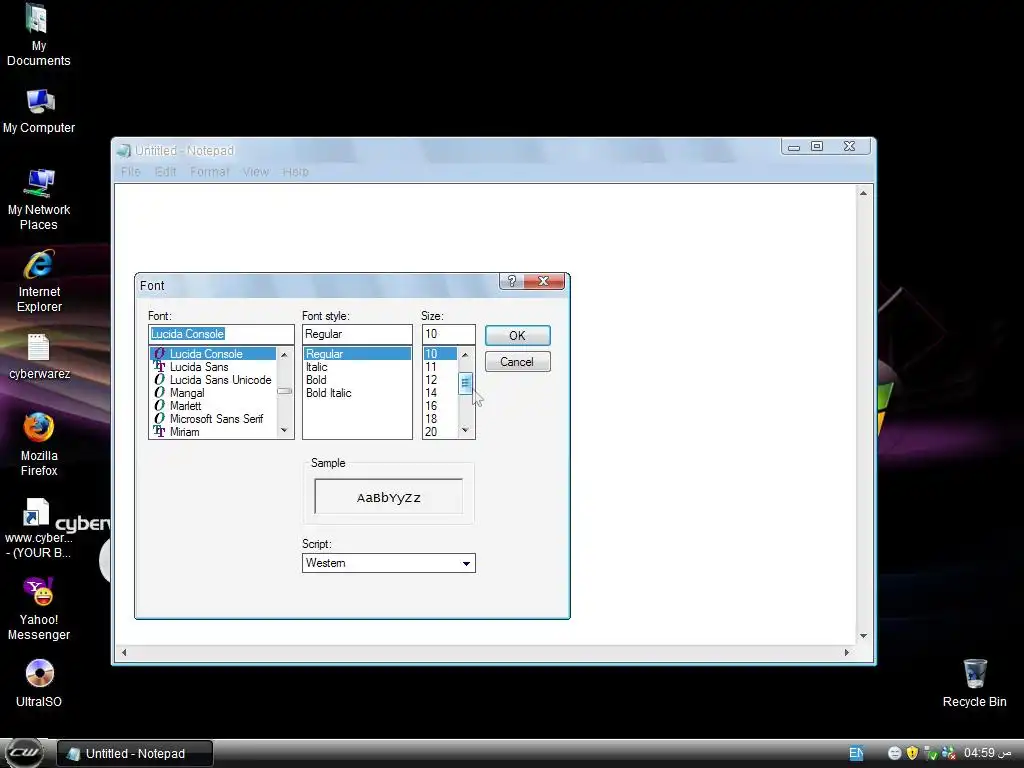Viewport: 1024px width, 768px height.
Task: Select size 10 in list
Action: tap(440, 353)
